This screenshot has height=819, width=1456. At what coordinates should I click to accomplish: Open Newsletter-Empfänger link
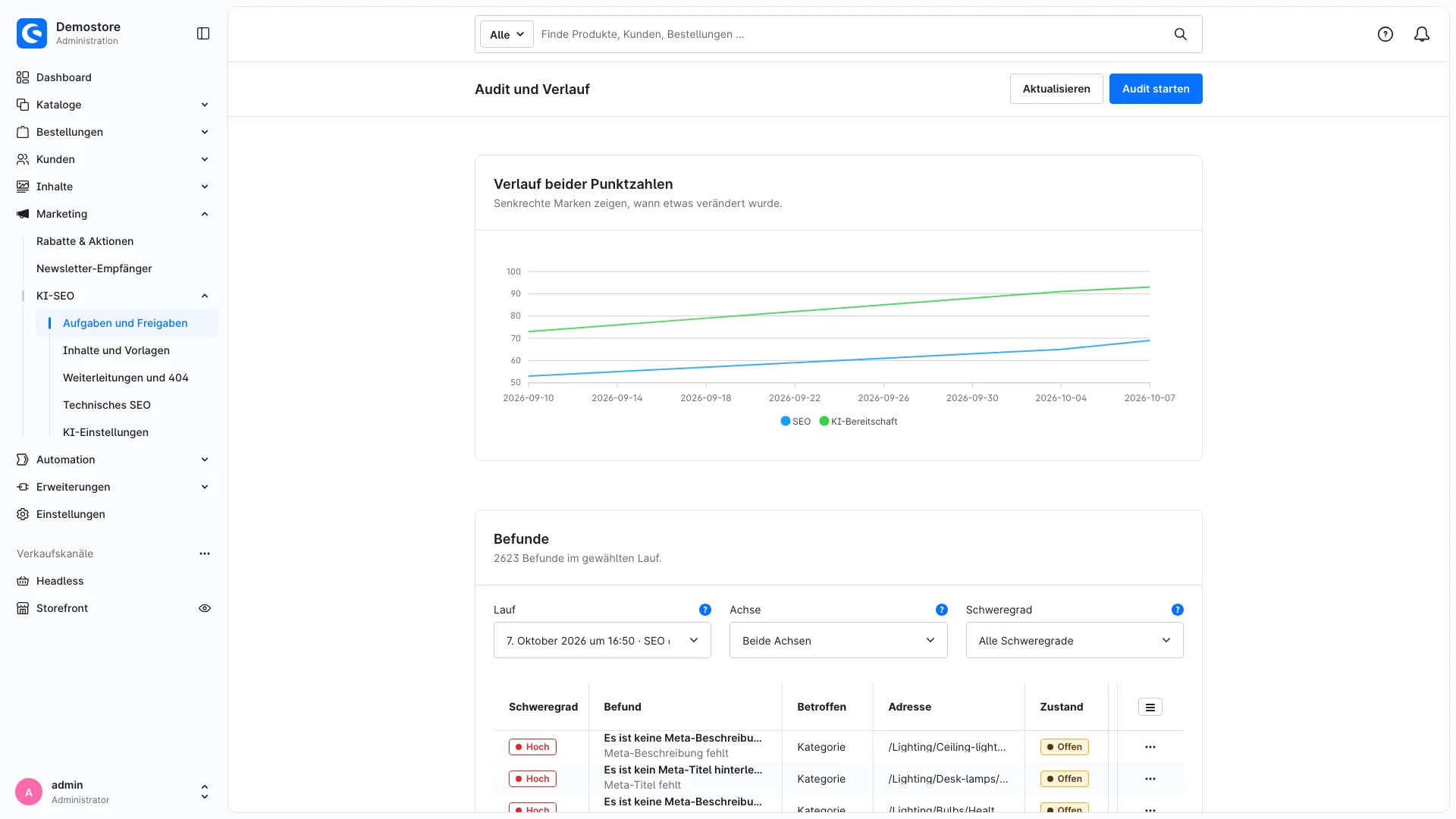coord(94,268)
